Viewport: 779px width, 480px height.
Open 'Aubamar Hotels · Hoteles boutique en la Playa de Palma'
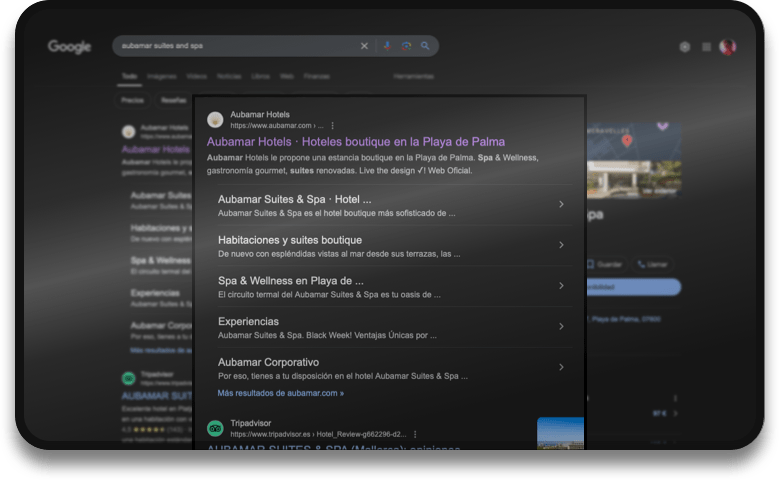pyautogui.click(x=356, y=142)
